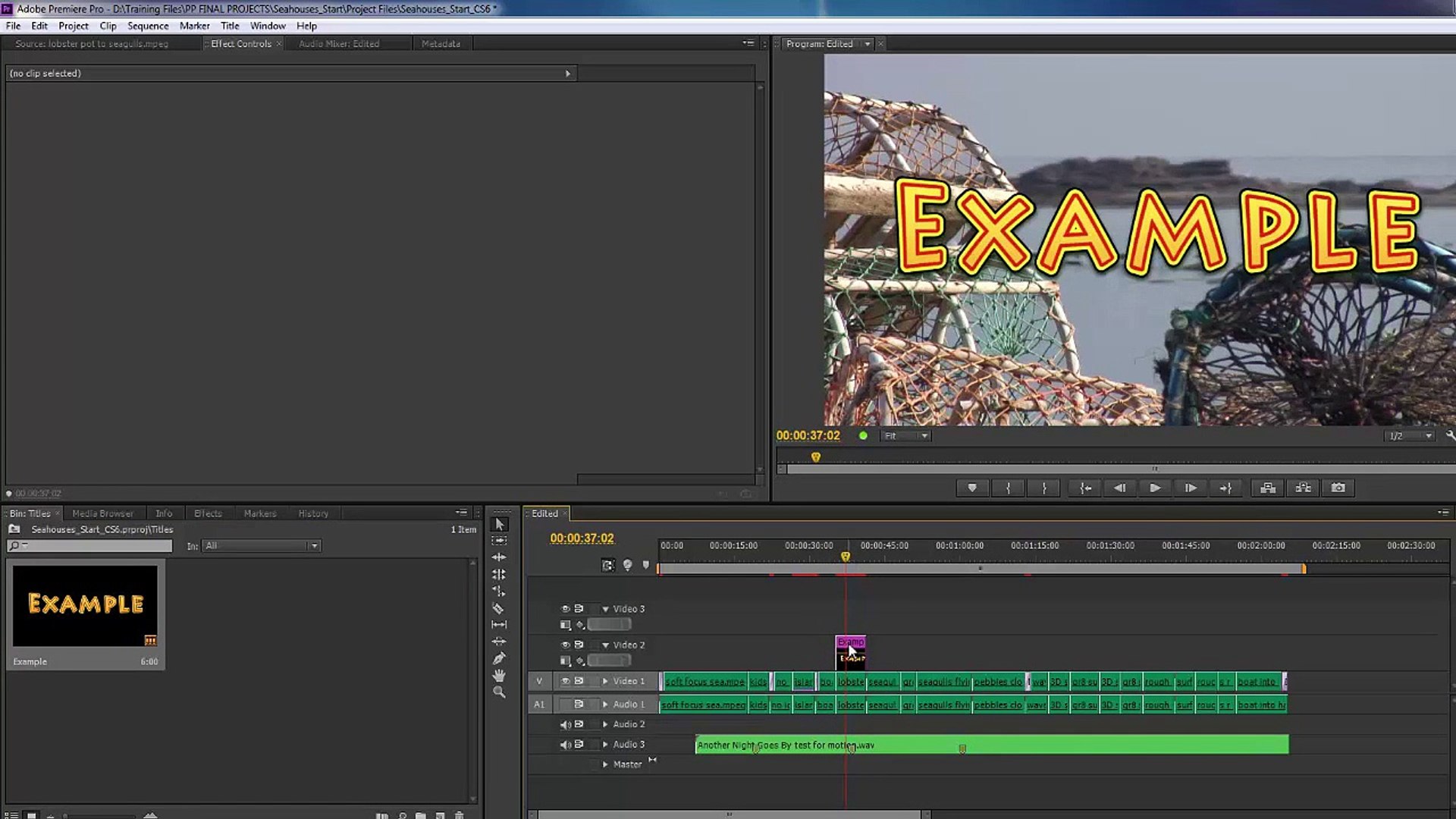This screenshot has height=819, width=1456.
Task: Expand the Master track in the timeline
Action: pyautogui.click(x=604, y=764)
